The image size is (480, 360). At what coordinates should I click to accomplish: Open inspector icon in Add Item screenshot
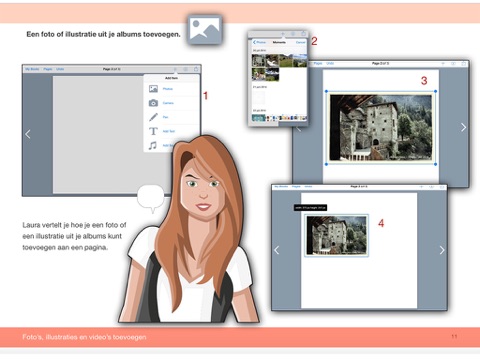[186, 69]
